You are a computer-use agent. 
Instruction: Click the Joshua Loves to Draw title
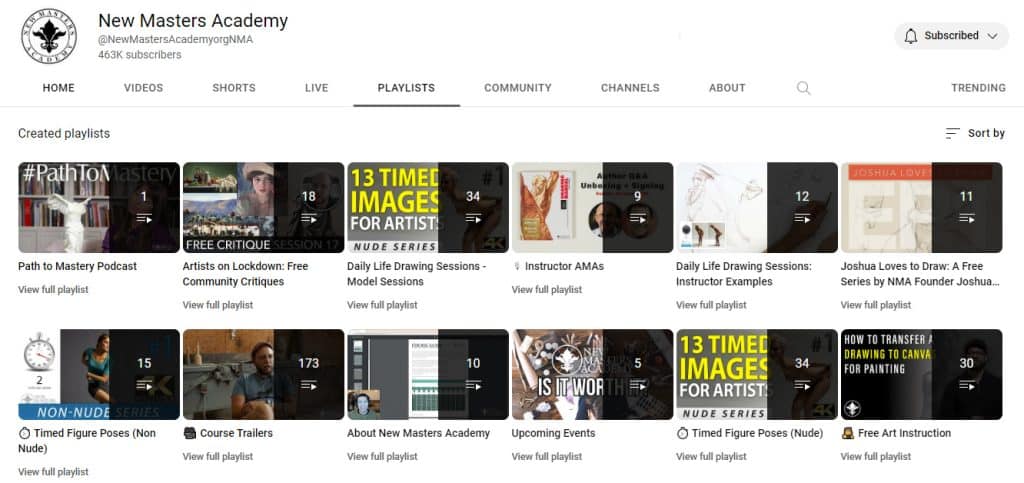tap(921, 274)
